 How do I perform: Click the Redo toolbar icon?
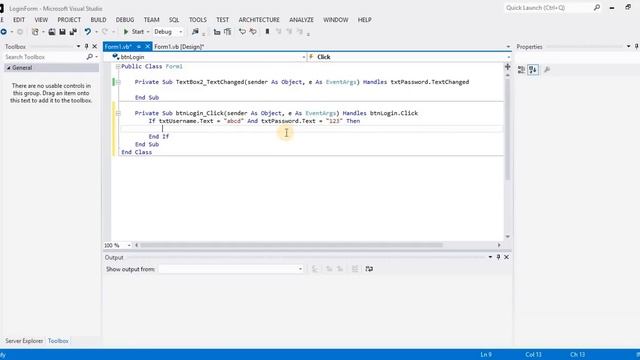point(105,31)
